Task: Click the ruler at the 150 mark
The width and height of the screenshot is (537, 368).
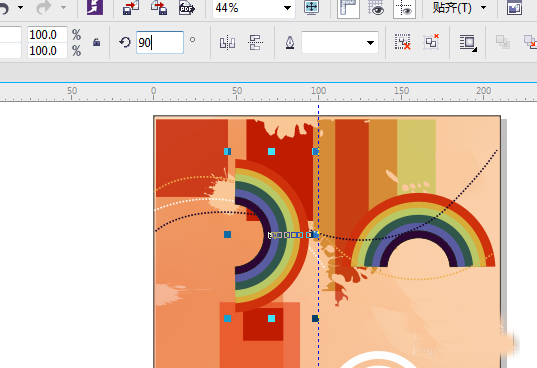Action: pos(401,92)
